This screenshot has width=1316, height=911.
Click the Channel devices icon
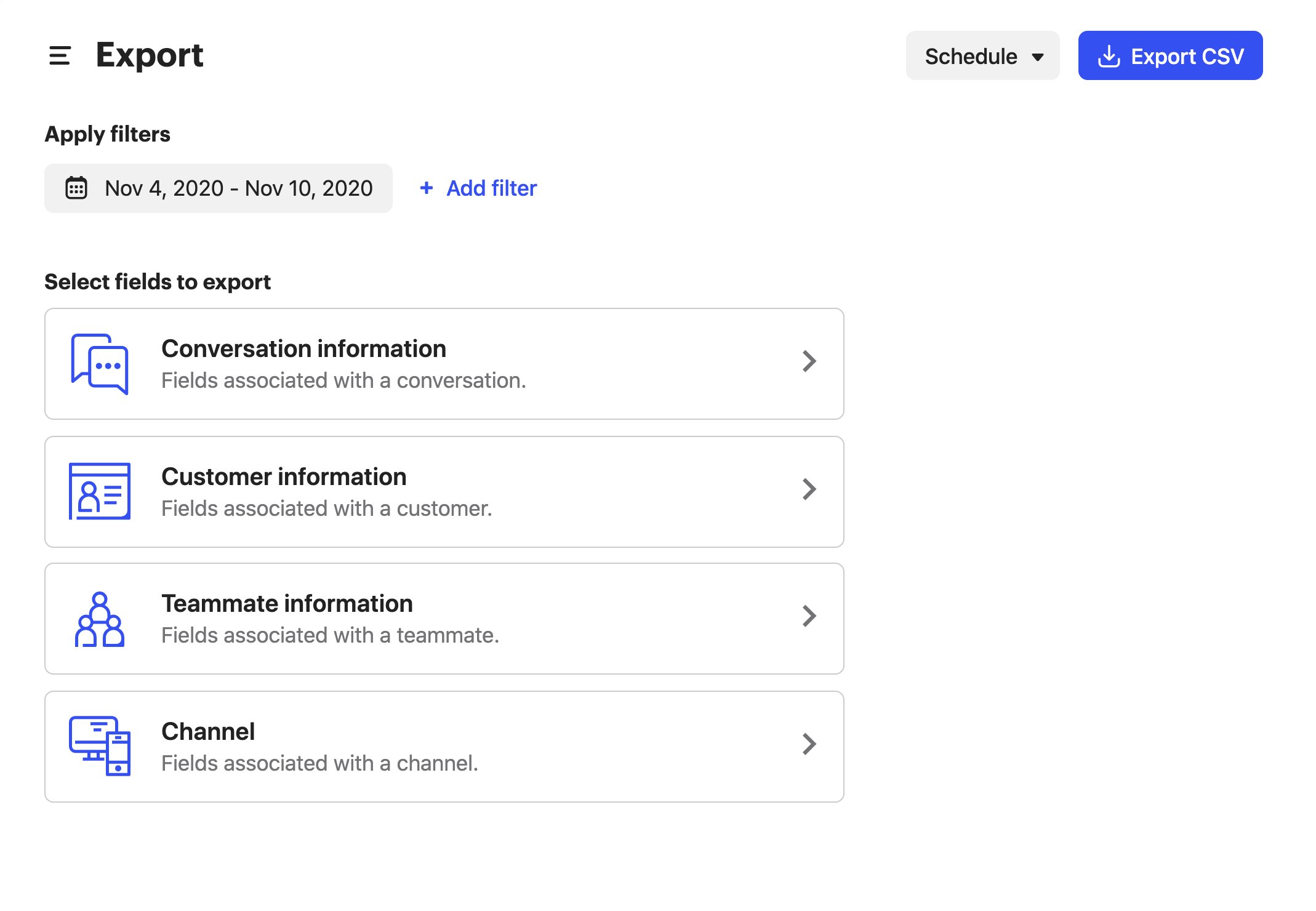(100, 745)
